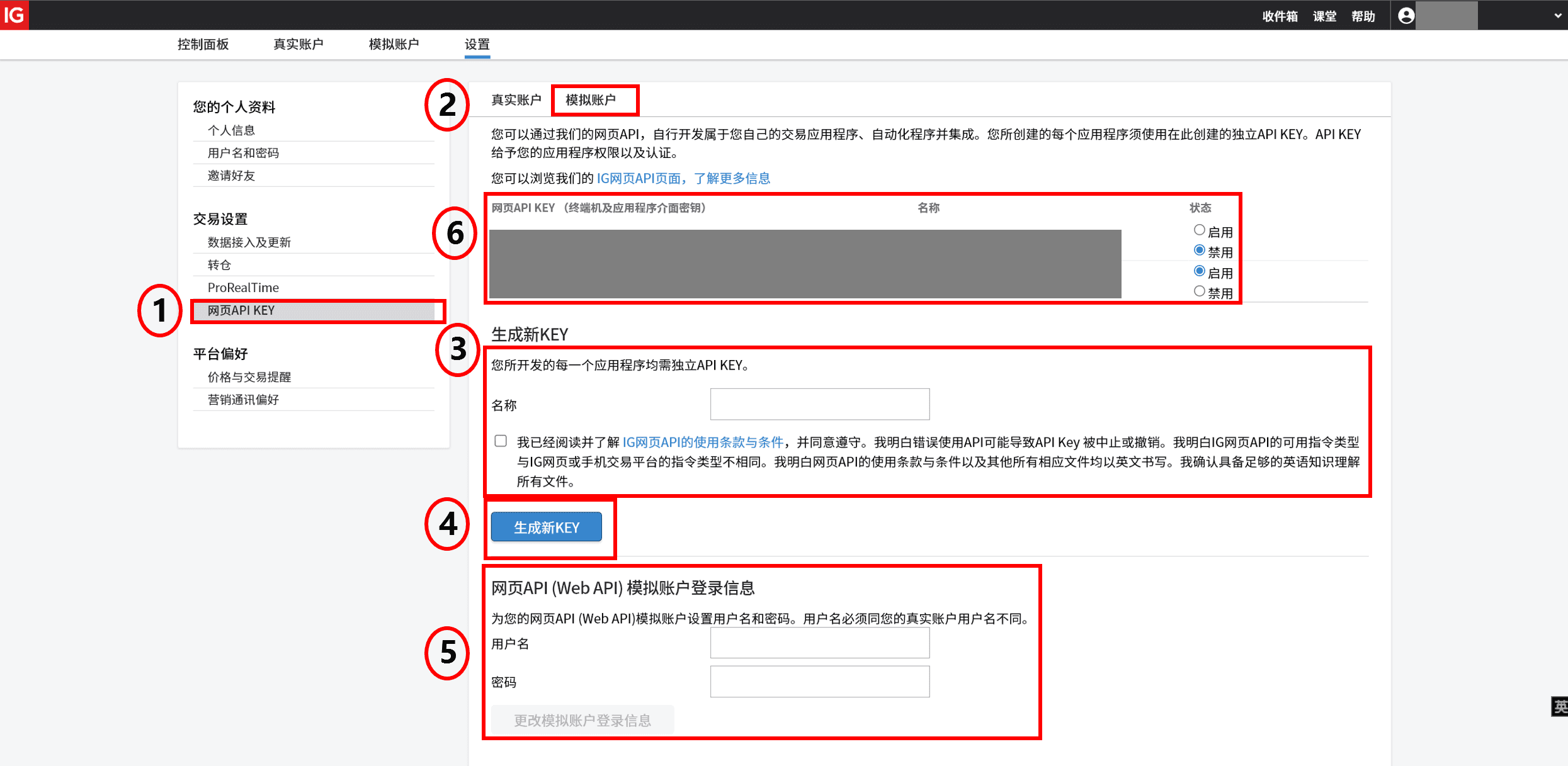
Task: Click the 名称 column header in key table
Action: [928, 208]
